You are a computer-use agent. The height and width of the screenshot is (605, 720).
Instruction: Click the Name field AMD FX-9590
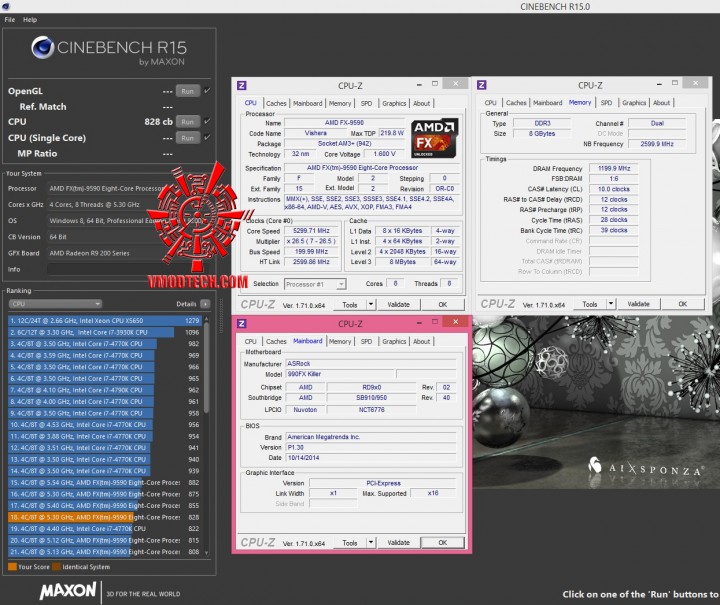point(344,123)
